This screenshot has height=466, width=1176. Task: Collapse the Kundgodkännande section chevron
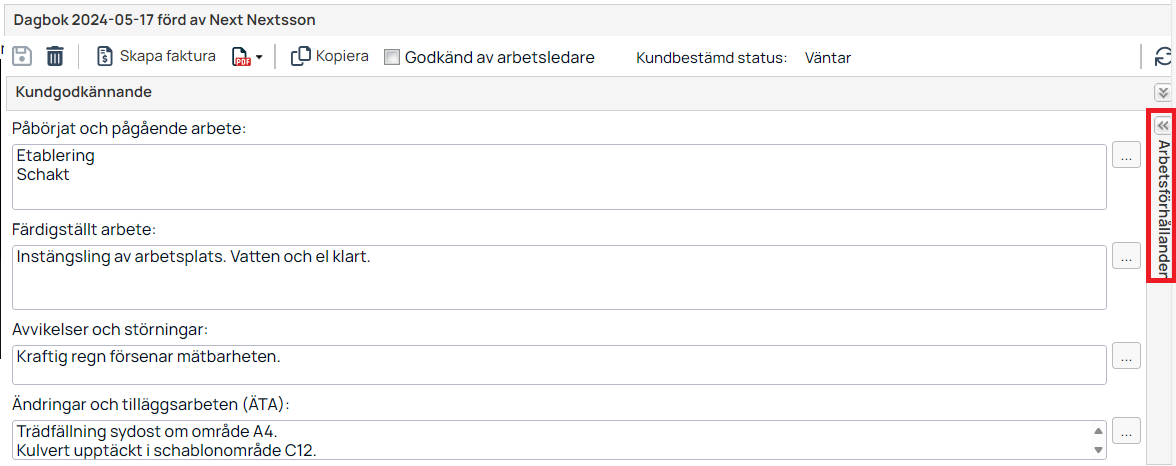pyautogui.click(x=1162, y=92)
